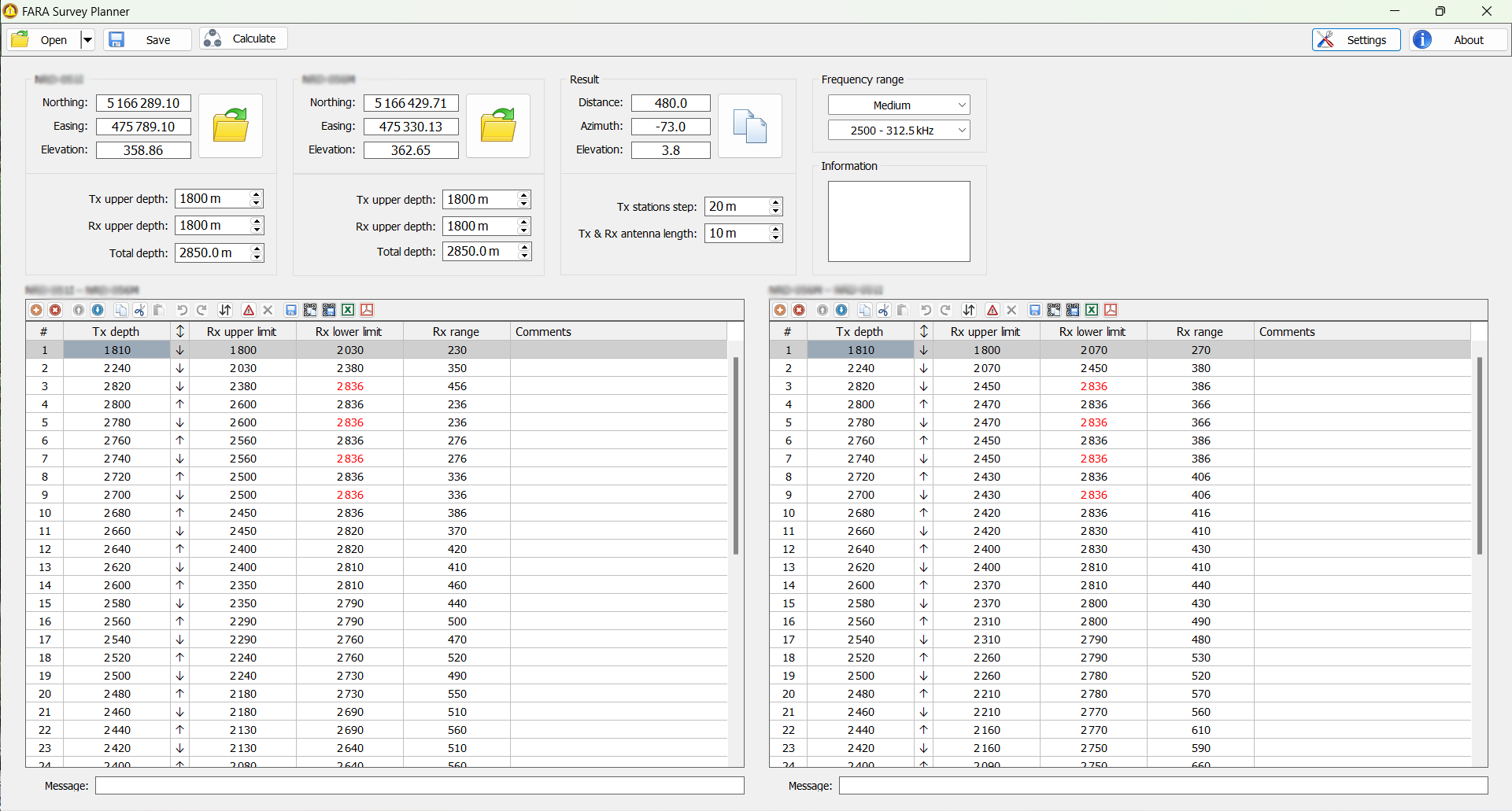This screenshot has width=1512, height=811.
Task: Open the About window
Action: point(1458,39)
